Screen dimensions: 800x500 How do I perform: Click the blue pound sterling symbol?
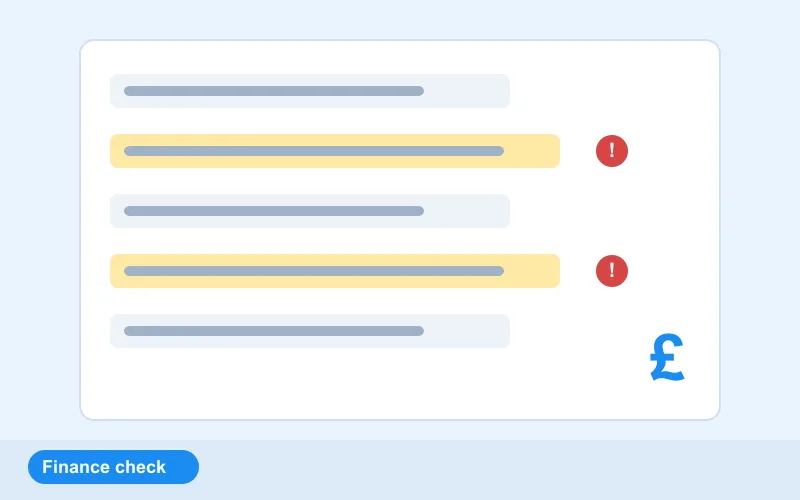tap(667, 357)
